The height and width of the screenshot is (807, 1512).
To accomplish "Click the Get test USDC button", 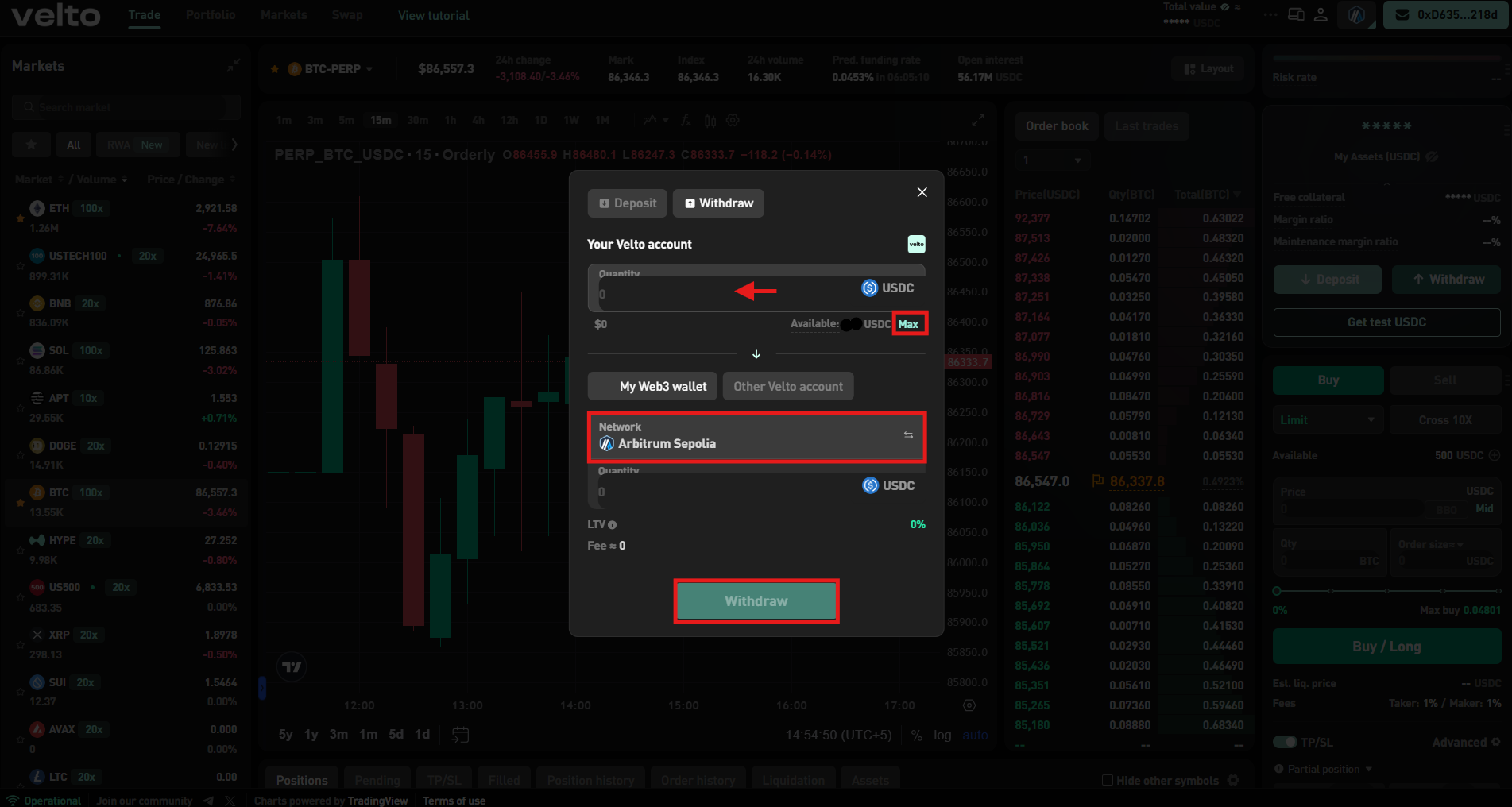I will click(1386, 322).
